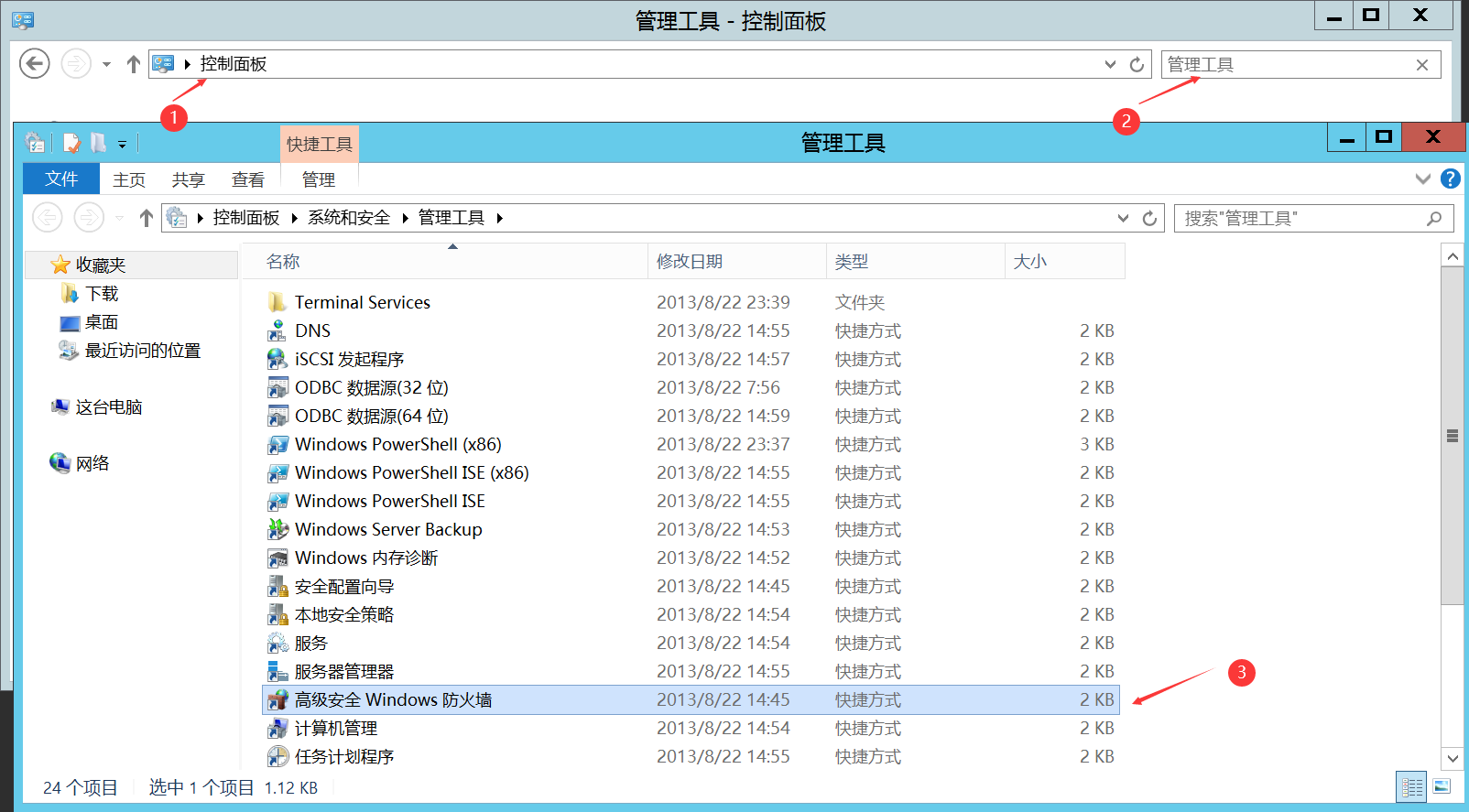Click the 快捷工具 contextual tab
This screenshot has height=812, width=1469.
pos(319,144)
